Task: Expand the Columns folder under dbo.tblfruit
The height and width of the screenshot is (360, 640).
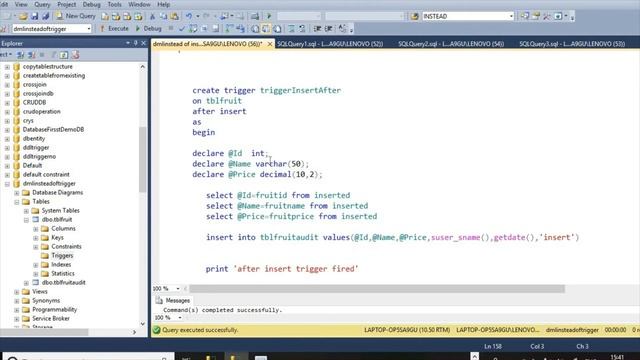Action: [36, 229]
